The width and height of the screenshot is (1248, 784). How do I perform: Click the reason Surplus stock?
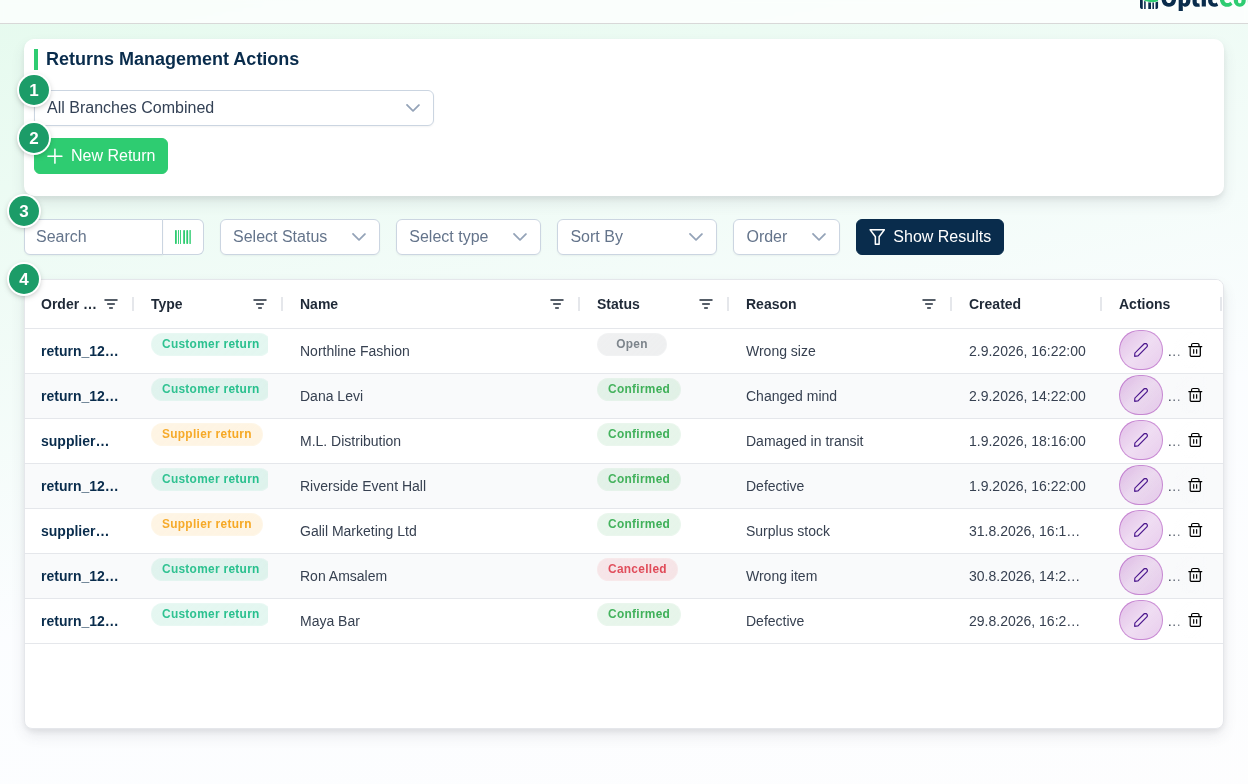coord(788,531)
